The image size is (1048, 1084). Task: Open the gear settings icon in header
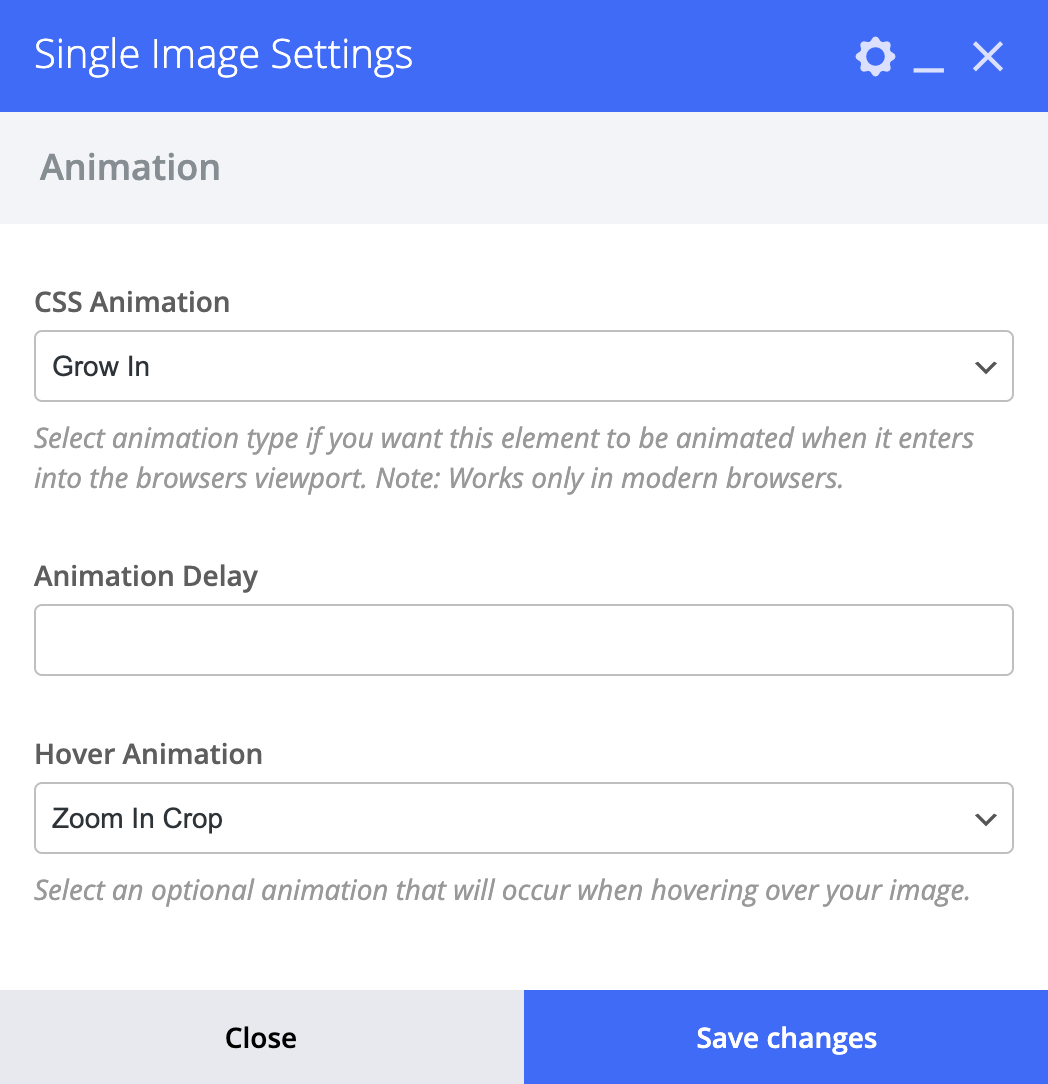point(875,57)
